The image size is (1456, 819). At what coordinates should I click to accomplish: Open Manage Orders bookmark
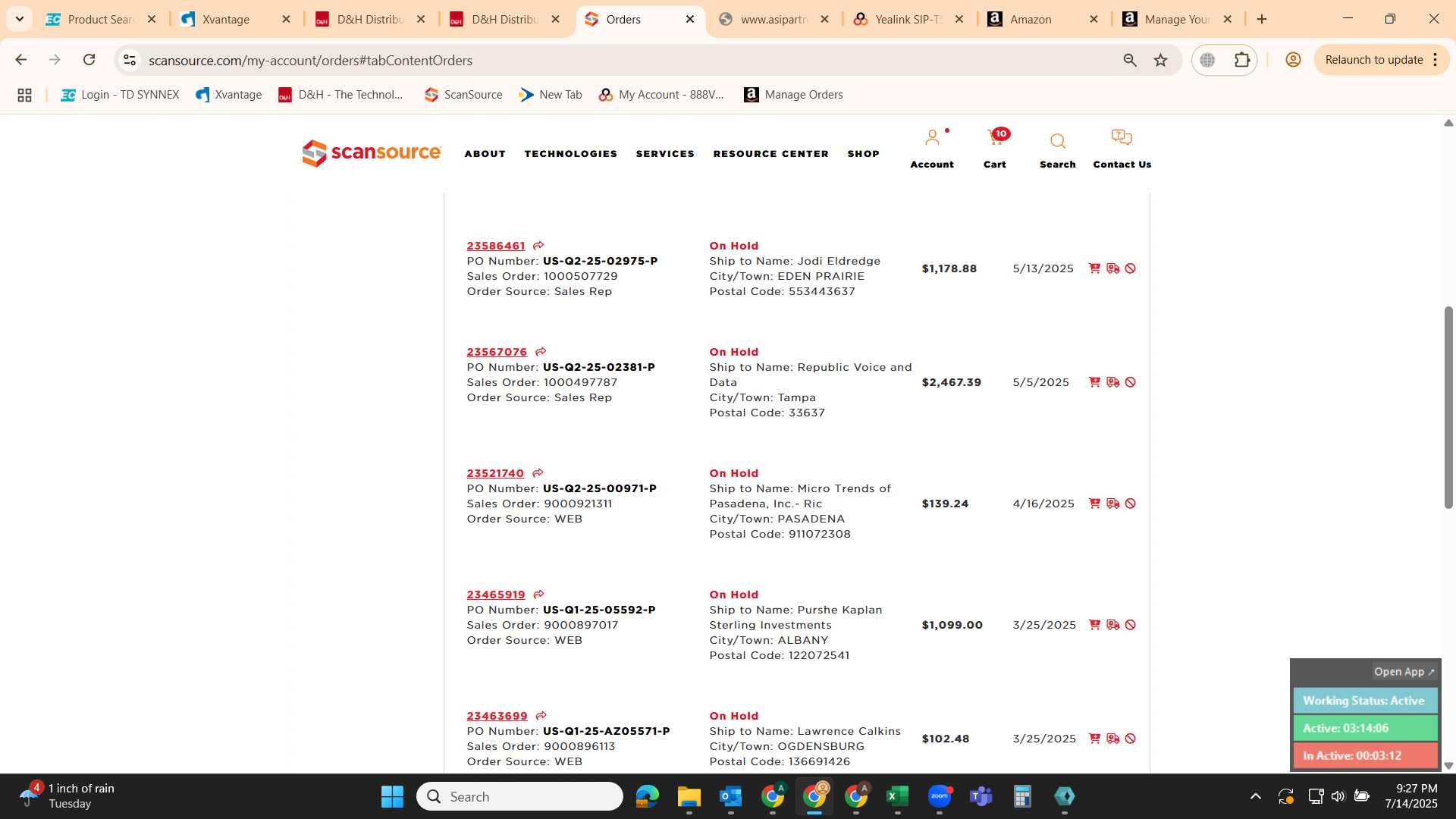pyautogui.click(x=793, y=95)
